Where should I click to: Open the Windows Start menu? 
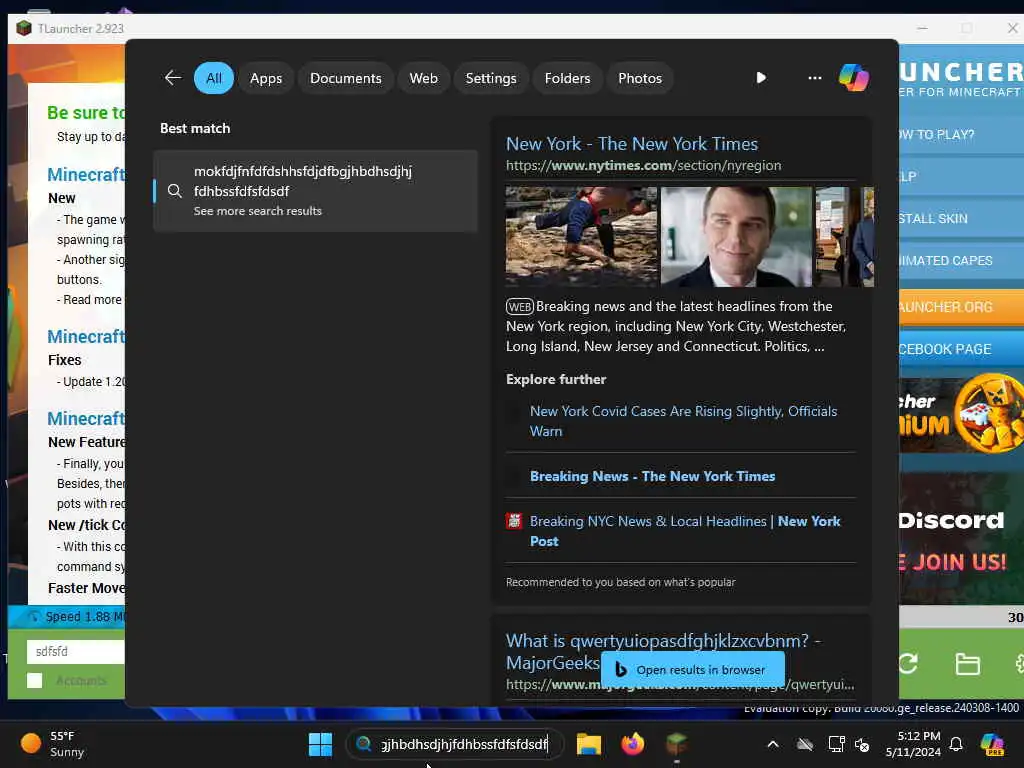pyautogui.click(x=320, y=744)
